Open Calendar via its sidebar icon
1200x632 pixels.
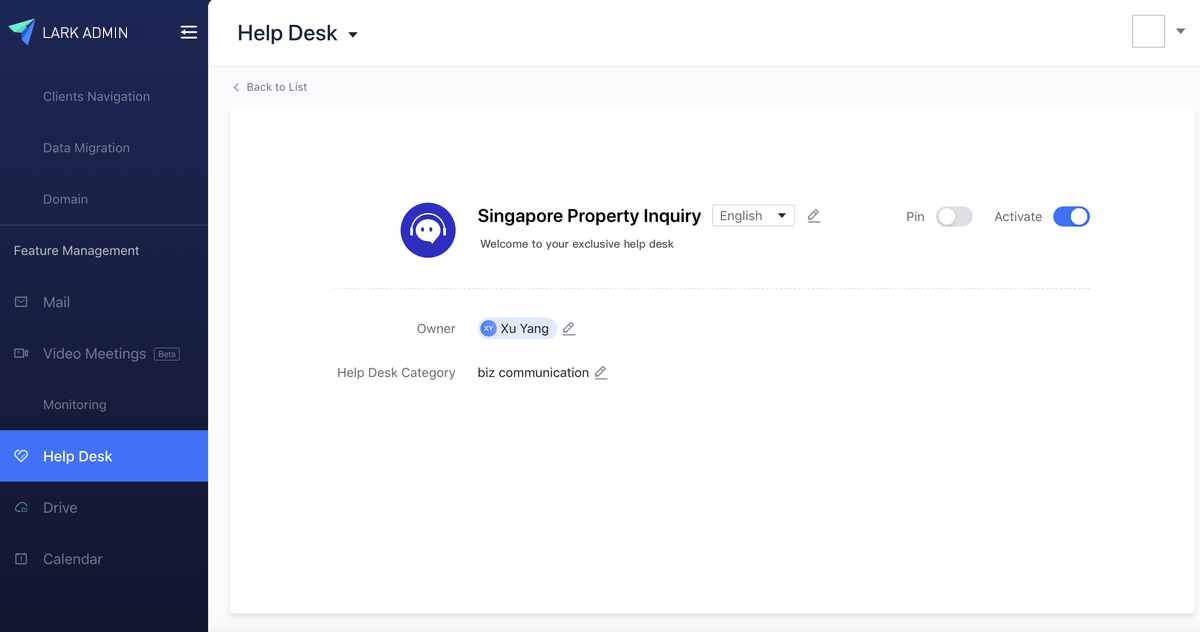[x=22, y=559]
